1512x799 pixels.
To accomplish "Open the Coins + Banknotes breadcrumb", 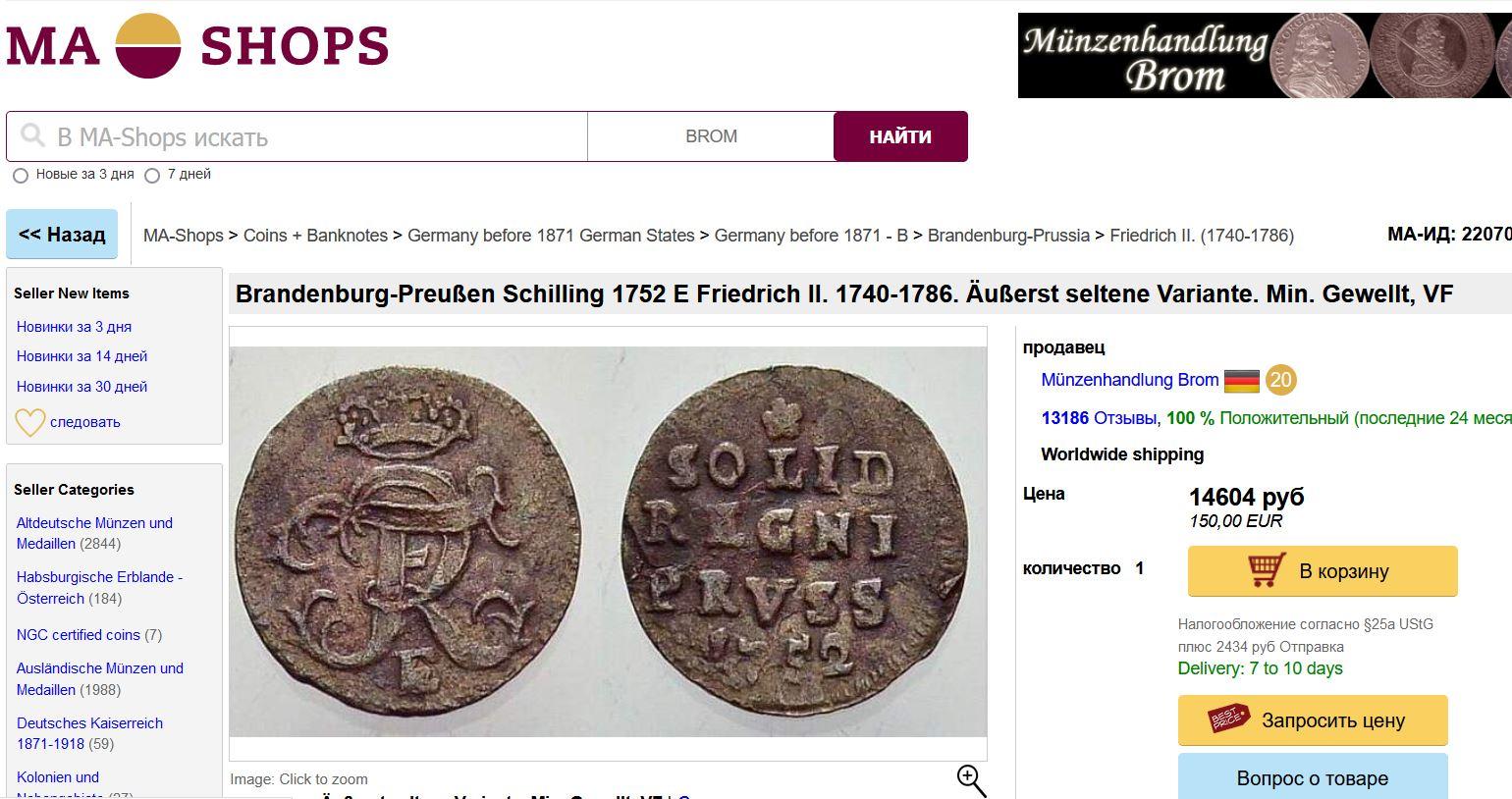I will [315, 236].
